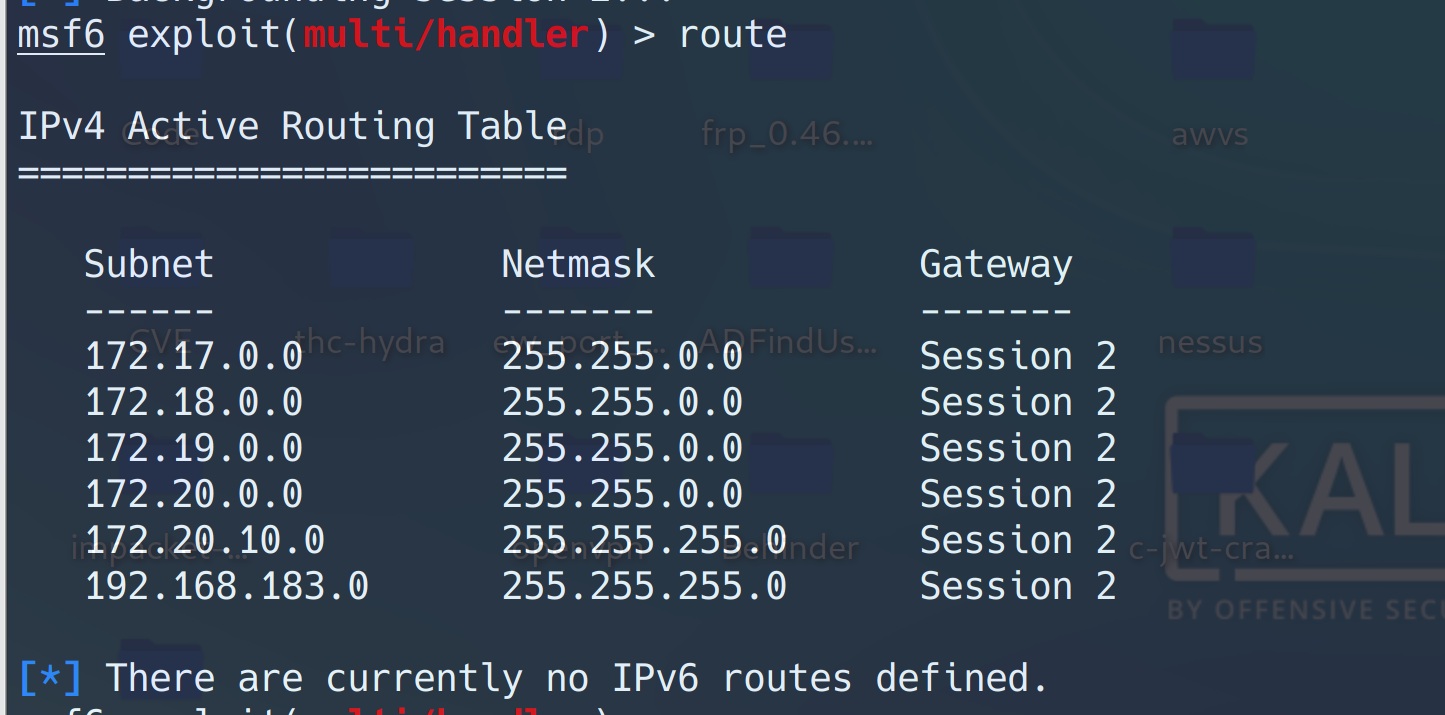The width and height of the screenshot is (1445, 715).
Task: Click Session 2 gateway for 172.19.0.0
Action: pyautogui.click(x=1017, y=448)
